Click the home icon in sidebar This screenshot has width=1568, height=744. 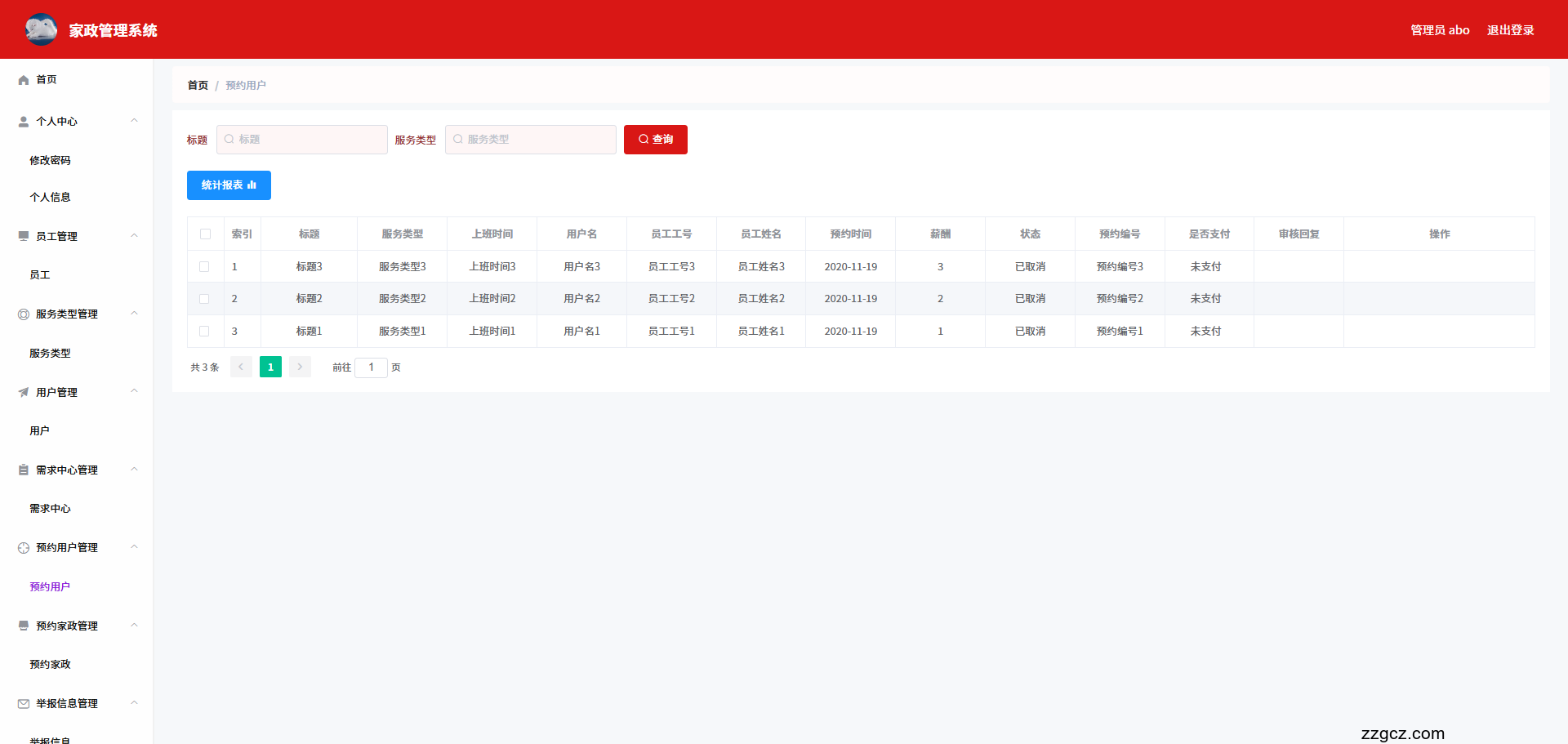[24, 80]
